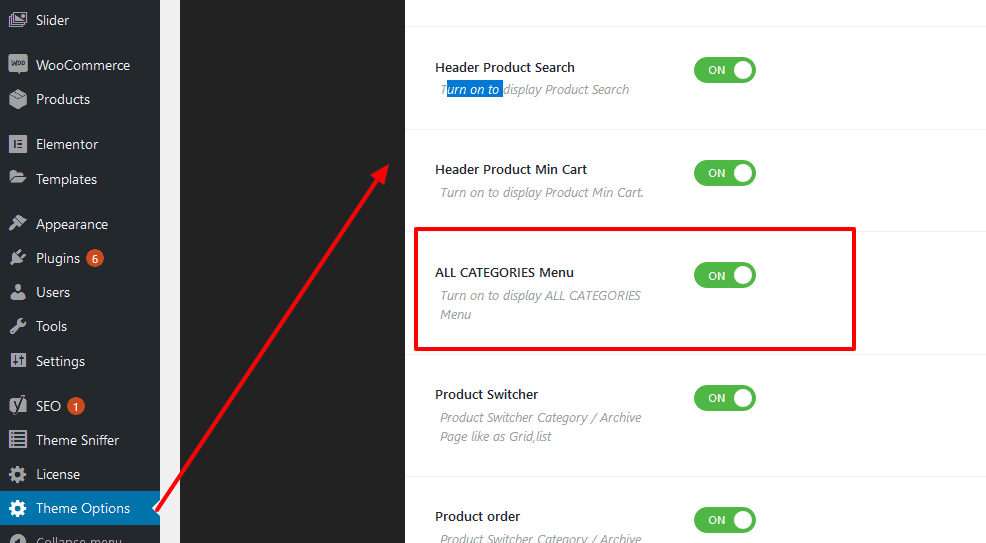Click the Plugins plug icon
The height and width of the screenshot is (543, 986).
tap(18, 258)
